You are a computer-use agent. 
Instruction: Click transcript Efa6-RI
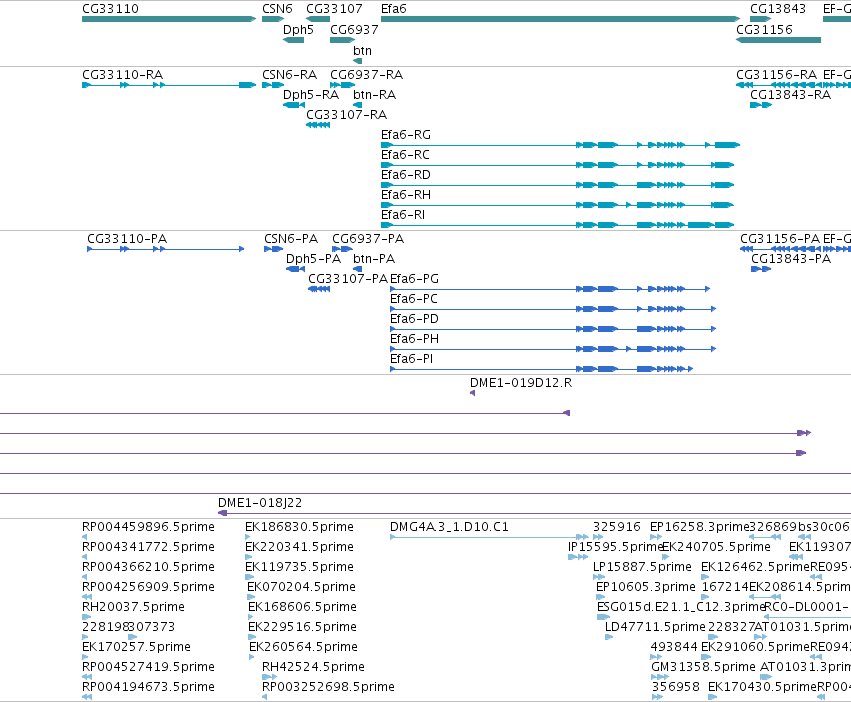tap(557, 225)
